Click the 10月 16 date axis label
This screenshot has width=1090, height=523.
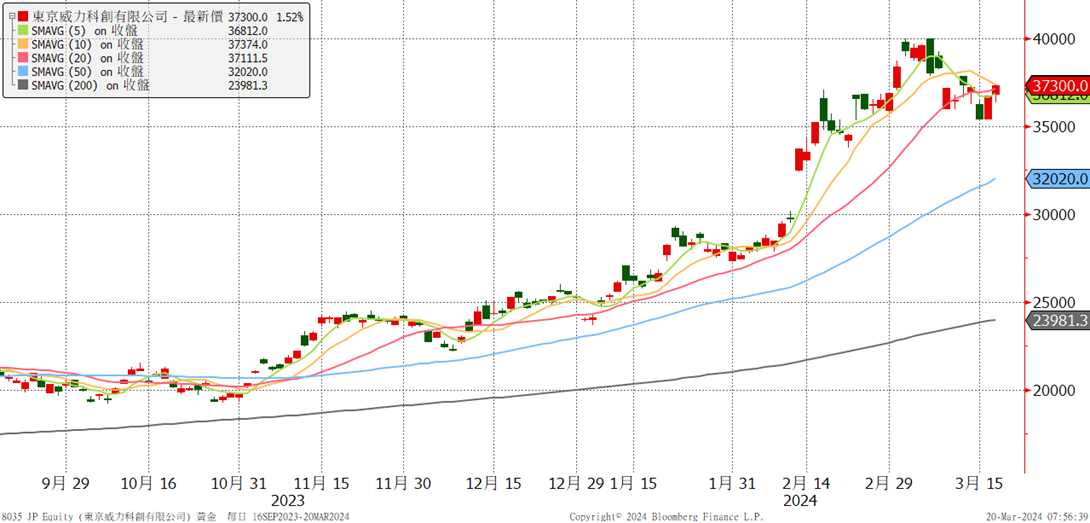[x=149, y=483]
